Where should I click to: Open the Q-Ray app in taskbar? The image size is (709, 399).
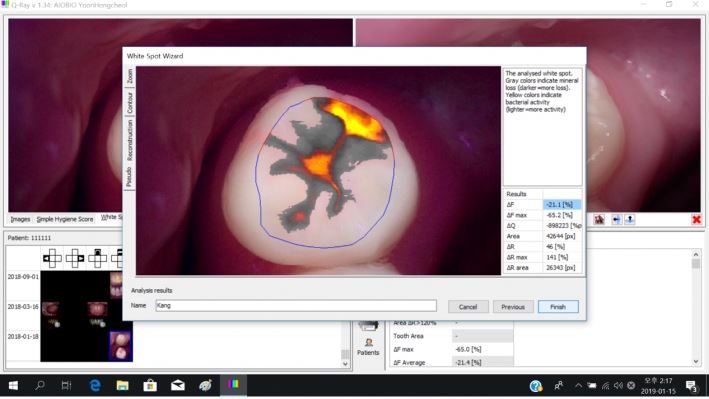(x=233, y=385)
